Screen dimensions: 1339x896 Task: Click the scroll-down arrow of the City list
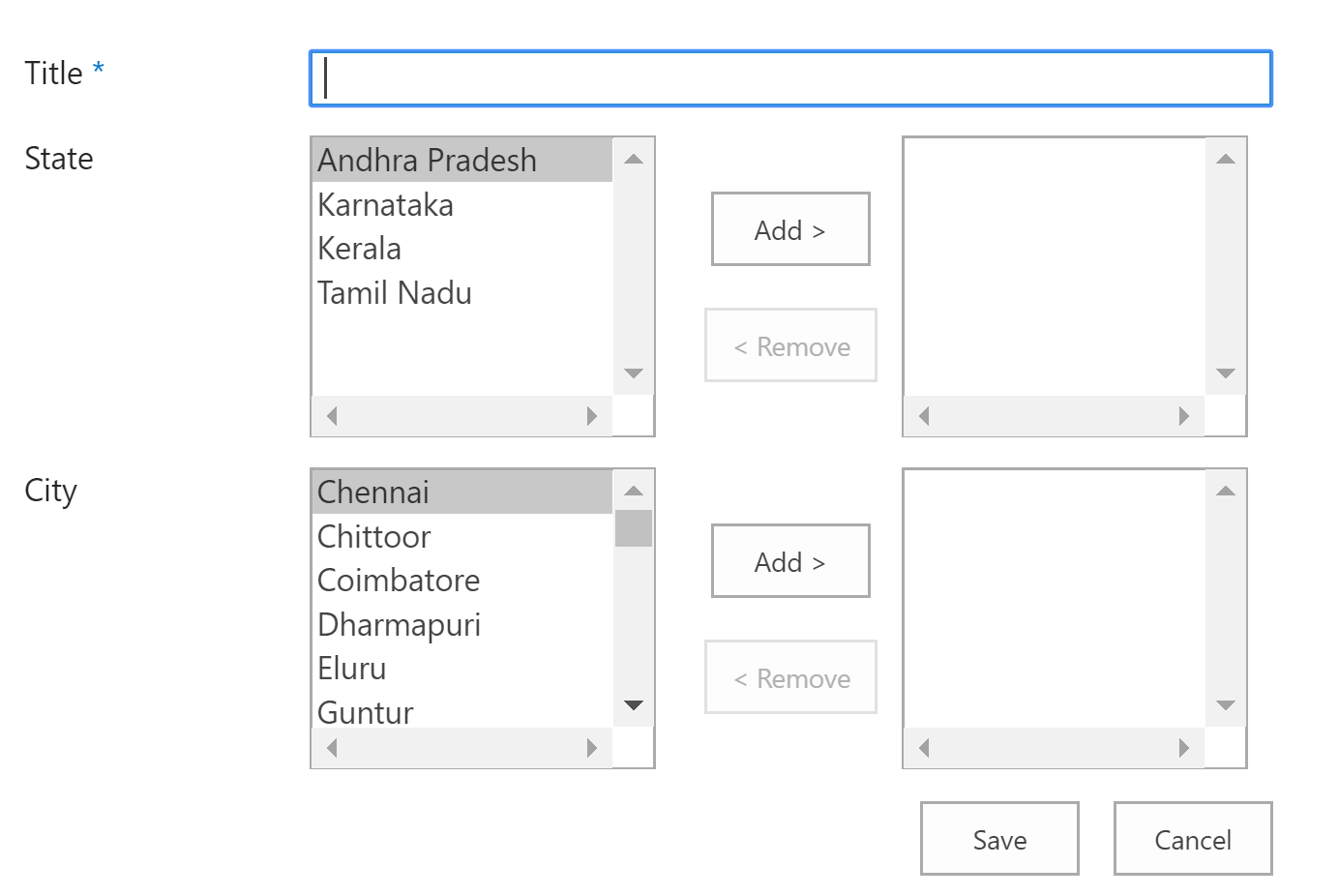click(x=634, y=704)
